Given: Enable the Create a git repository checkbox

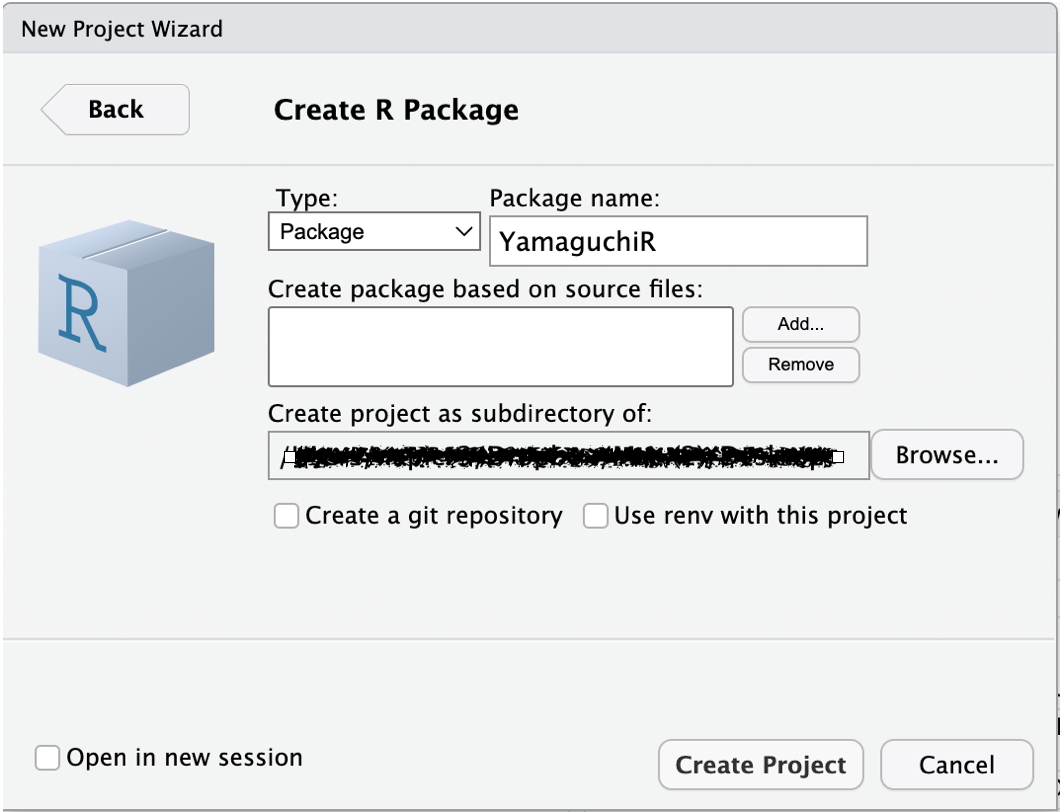Looking at the screenshot, I should point(287,516).
